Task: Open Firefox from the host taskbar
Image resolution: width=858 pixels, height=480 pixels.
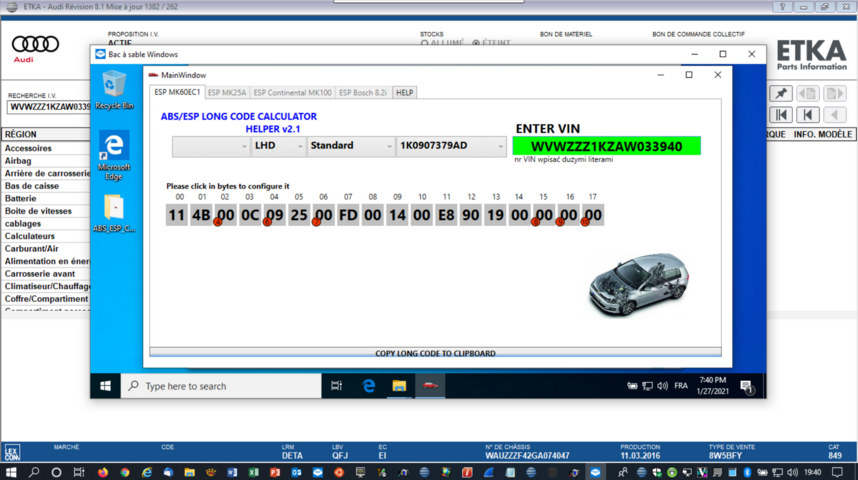Action: [x=102, y=472]
